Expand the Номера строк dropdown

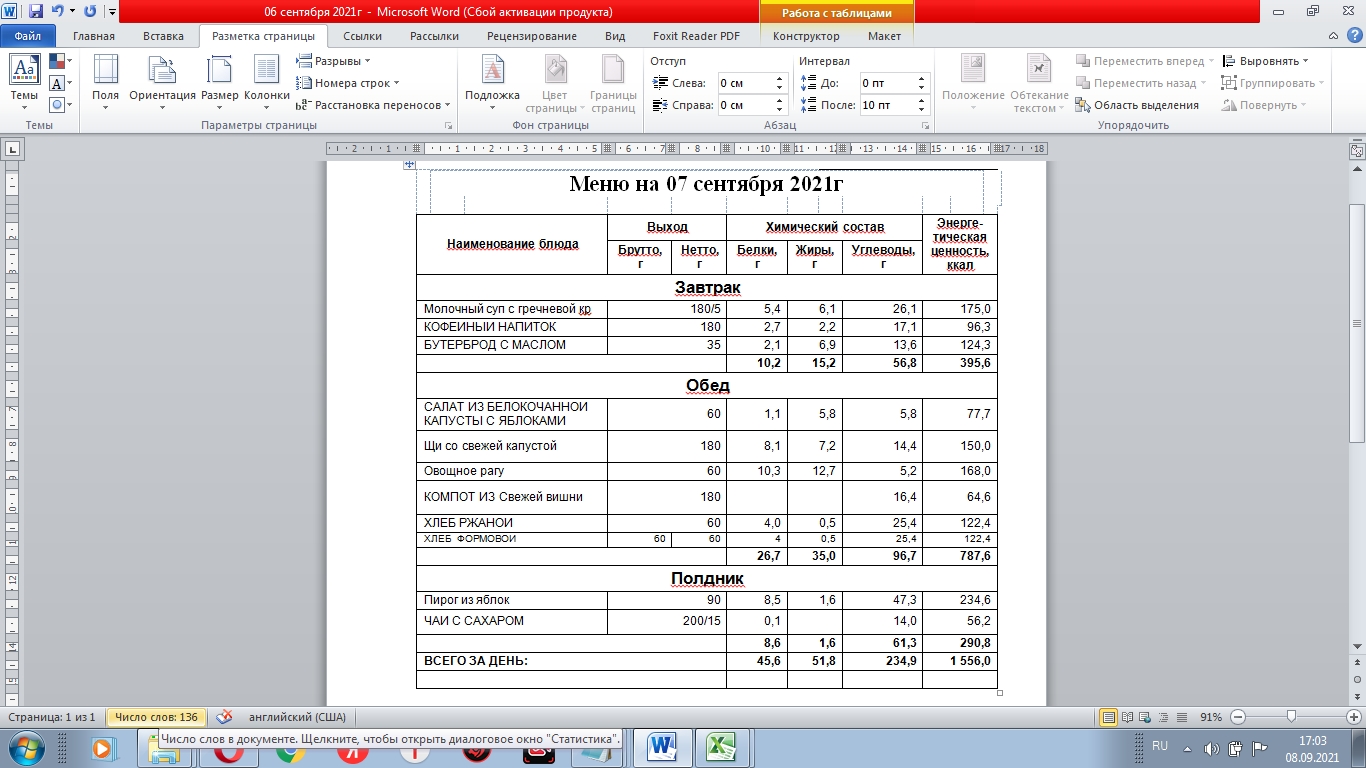348,83
